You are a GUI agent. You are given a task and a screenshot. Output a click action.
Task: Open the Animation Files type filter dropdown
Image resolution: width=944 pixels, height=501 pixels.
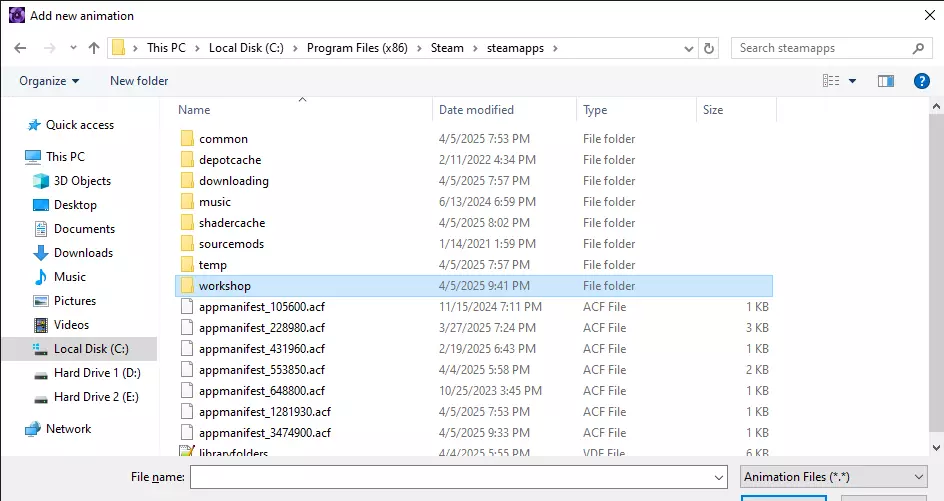pyautogui.click(x=834, y=477)
